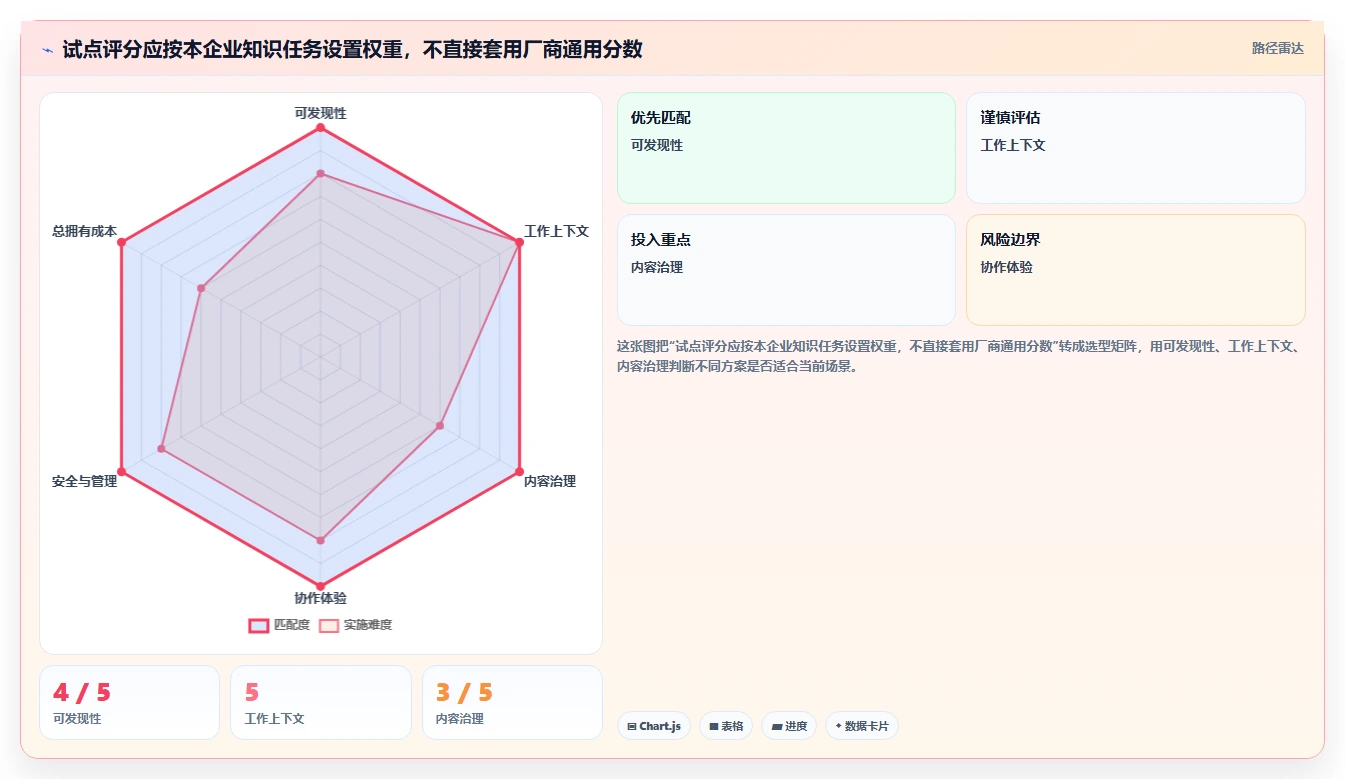Click the 安全与管理 radar axis label
The image size is (1345, 779).
[84, 481]
